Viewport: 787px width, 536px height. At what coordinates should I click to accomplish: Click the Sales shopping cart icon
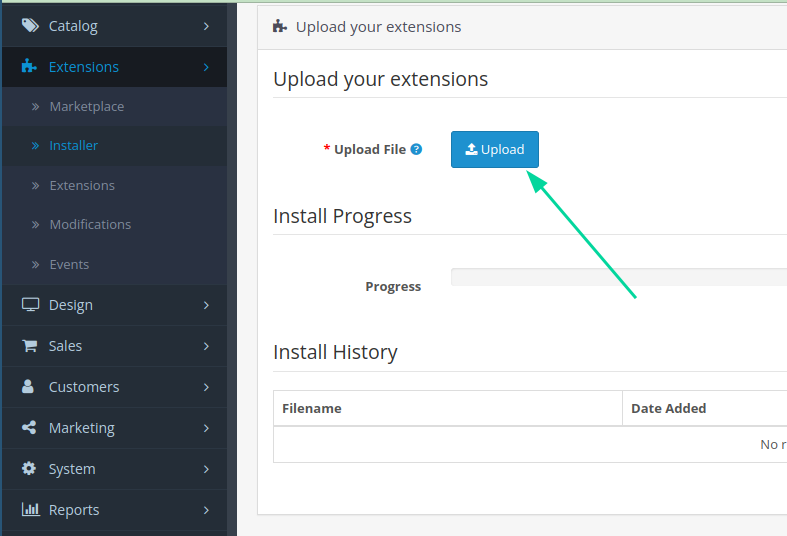coord(30,346)
